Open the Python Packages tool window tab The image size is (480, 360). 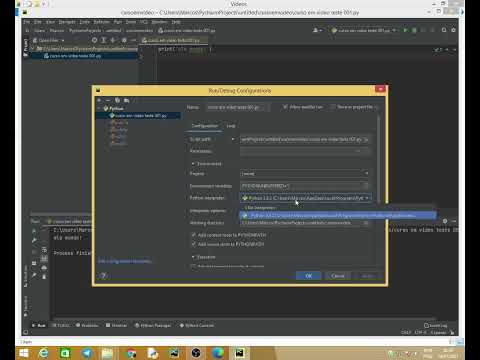point(153,325)
